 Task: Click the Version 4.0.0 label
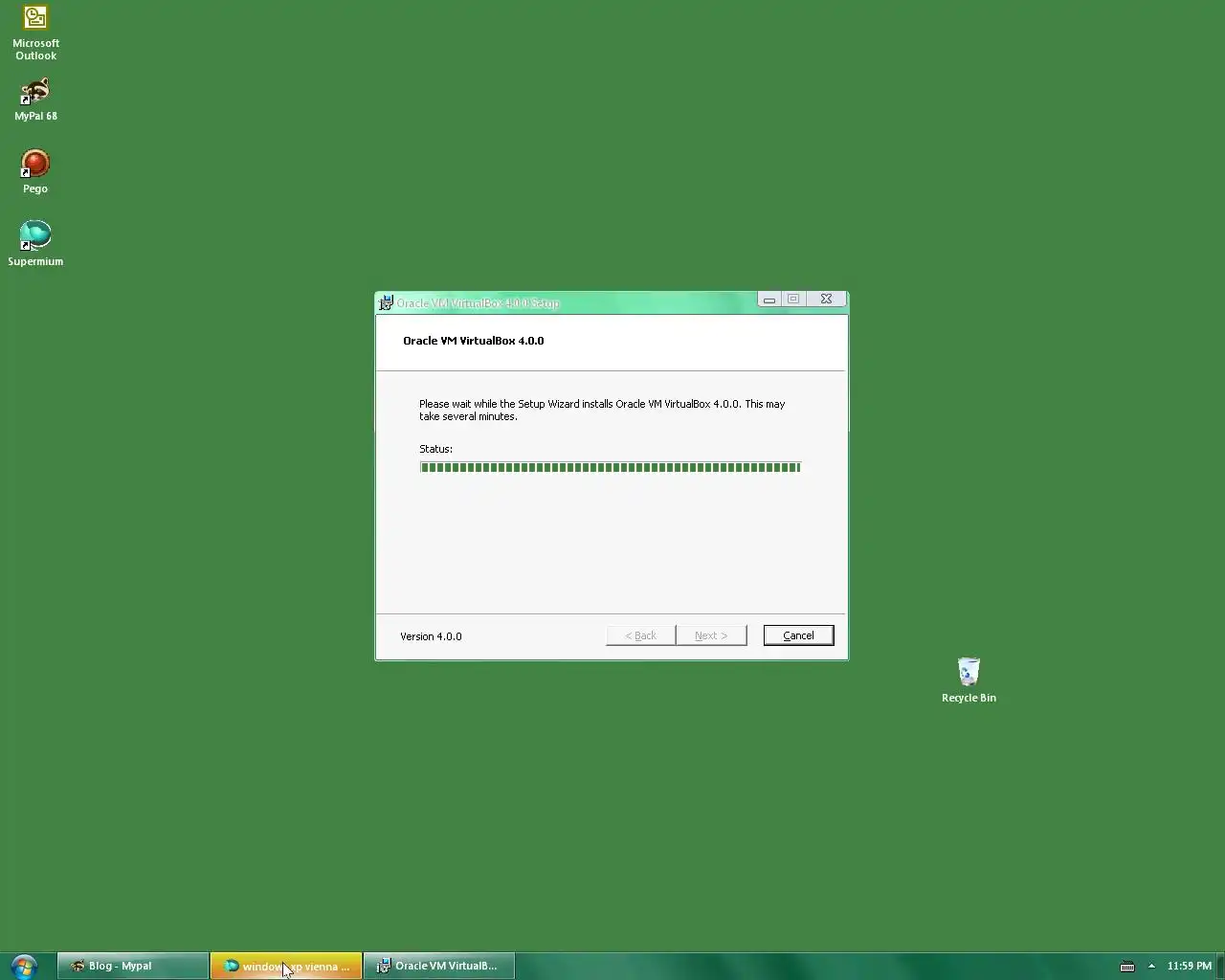tap(431, 636)
